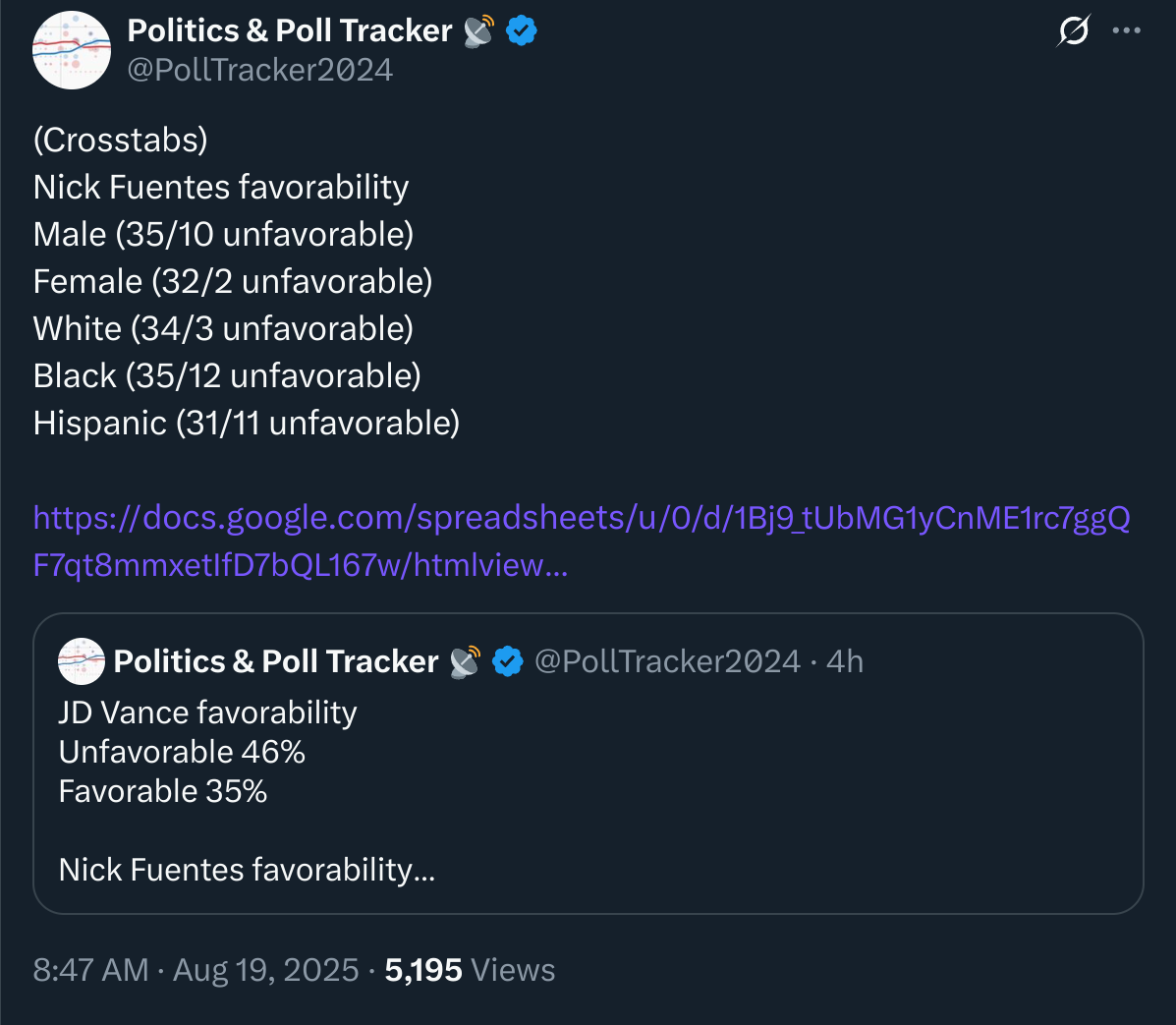Click the "(Crosstabs)" heading line of the tweet
Screen dimensions: 1176x1025
coord(121,141)
